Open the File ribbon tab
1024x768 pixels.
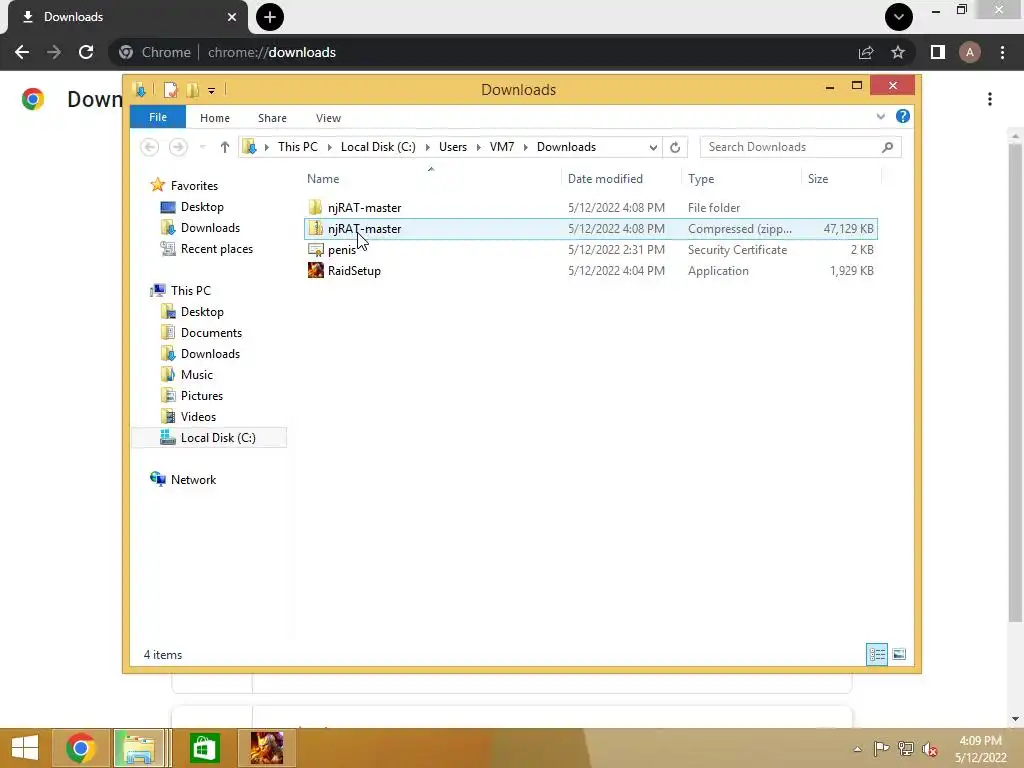(x=158, y=117)
